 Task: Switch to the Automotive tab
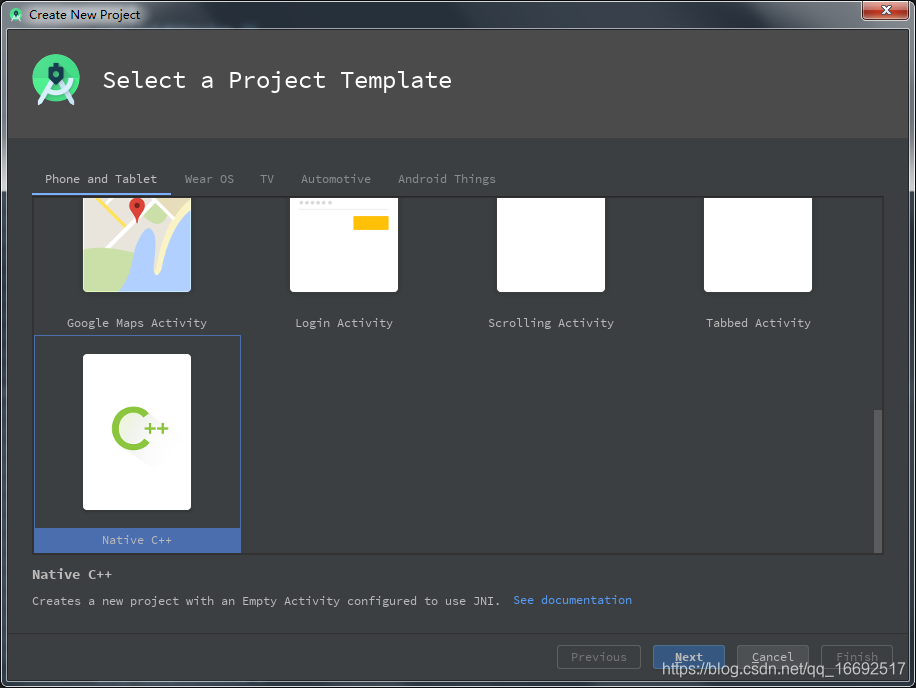335,179
